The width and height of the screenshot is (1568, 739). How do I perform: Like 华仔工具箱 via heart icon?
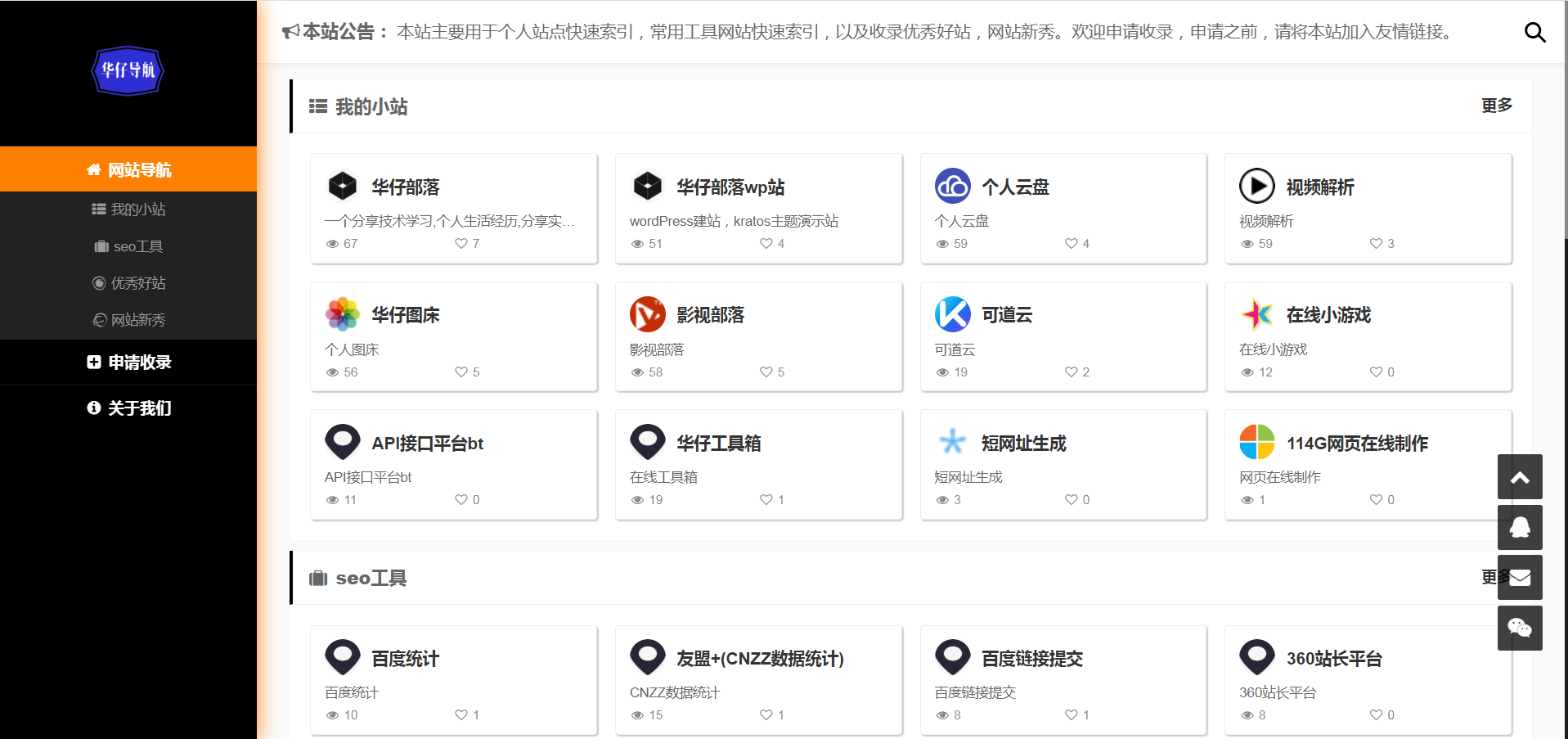pyautogui.click(x=766, y=500)
